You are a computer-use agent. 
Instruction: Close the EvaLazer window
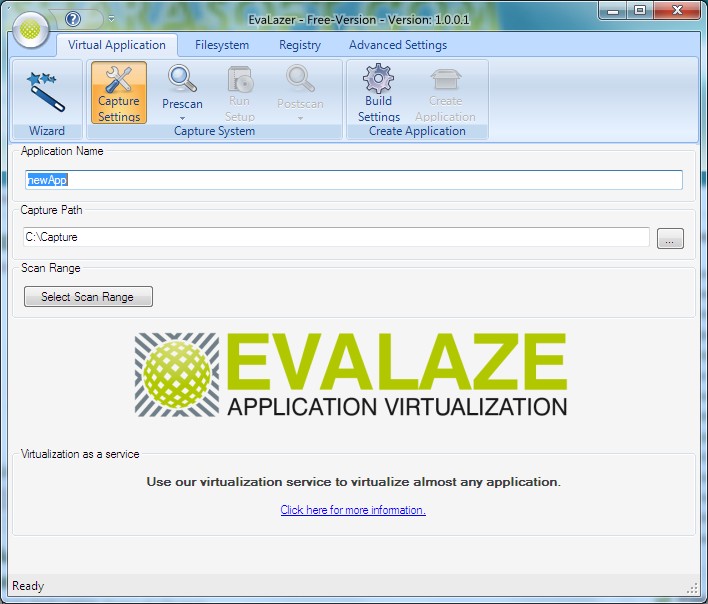[677, 10]
